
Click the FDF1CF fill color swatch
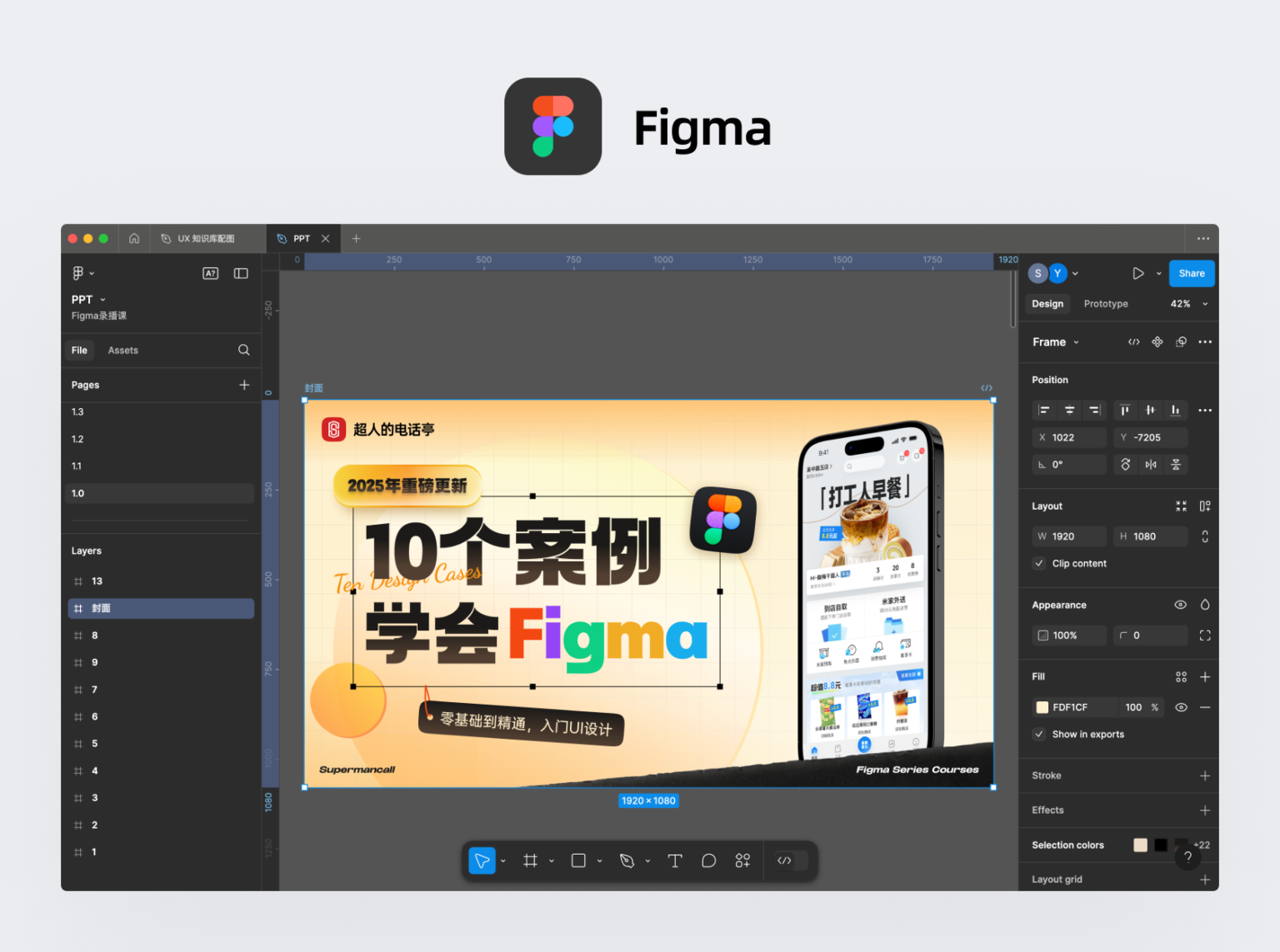1042,707
